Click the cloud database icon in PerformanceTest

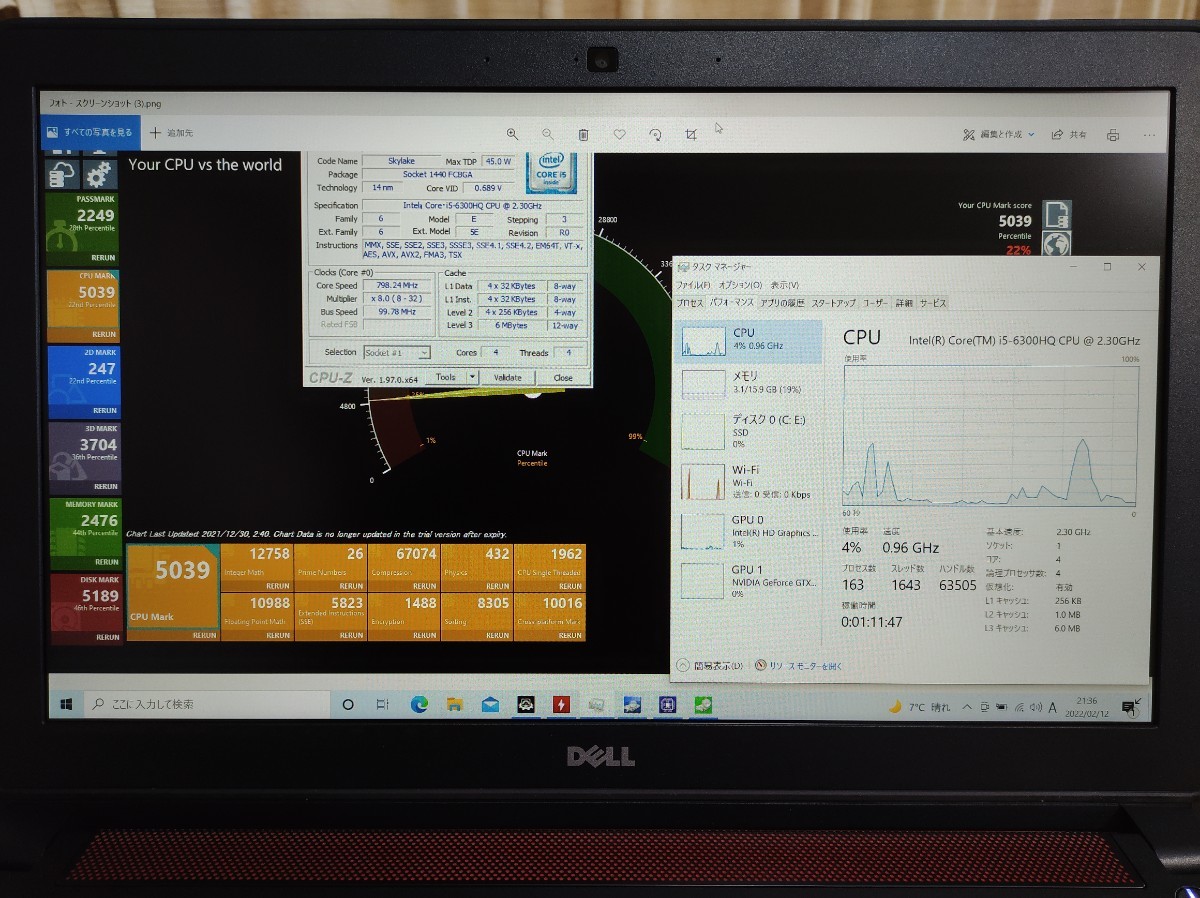pyautogui.click(x=63, y=175)
